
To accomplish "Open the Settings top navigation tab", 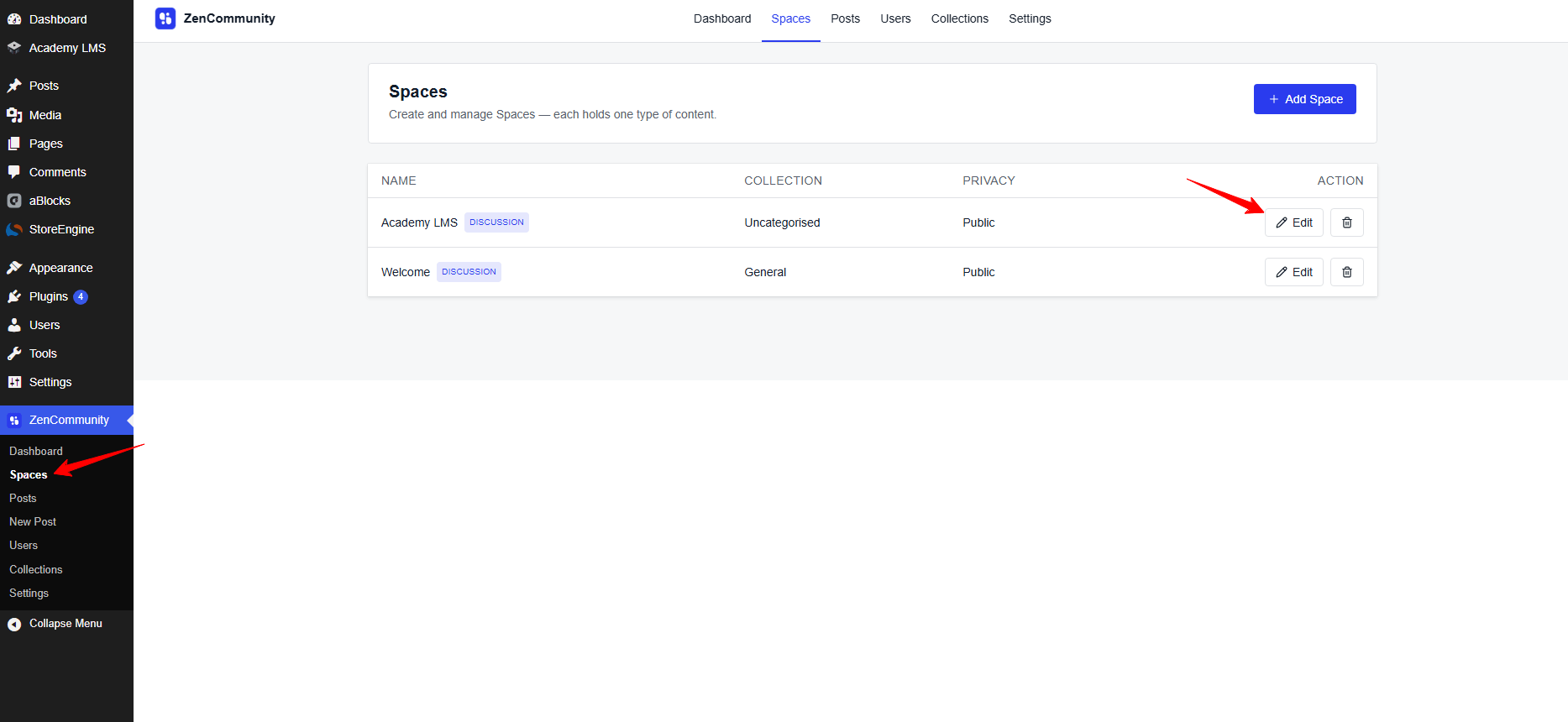I will point(1030,18).
